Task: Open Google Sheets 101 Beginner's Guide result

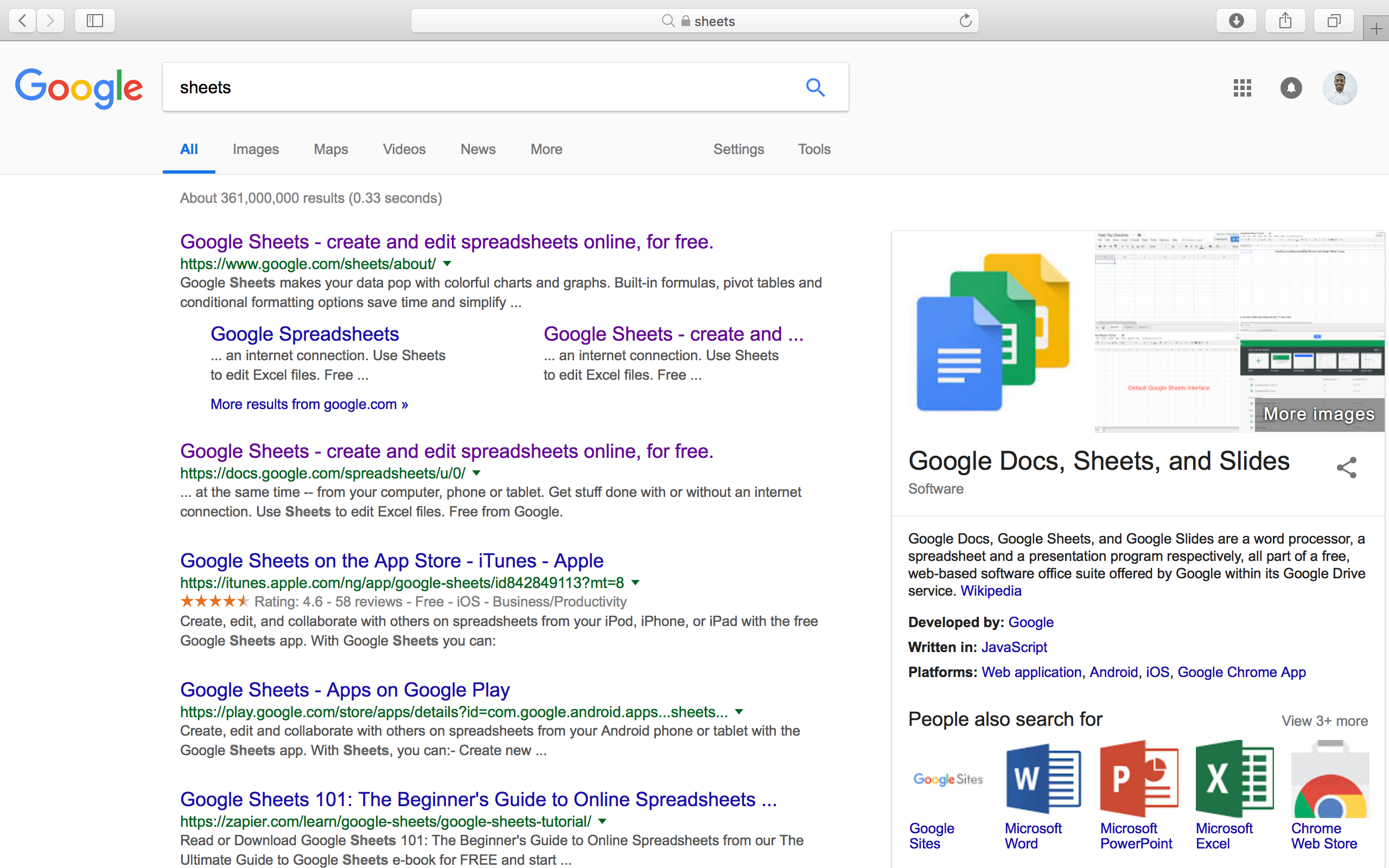Action: [478, 800]
